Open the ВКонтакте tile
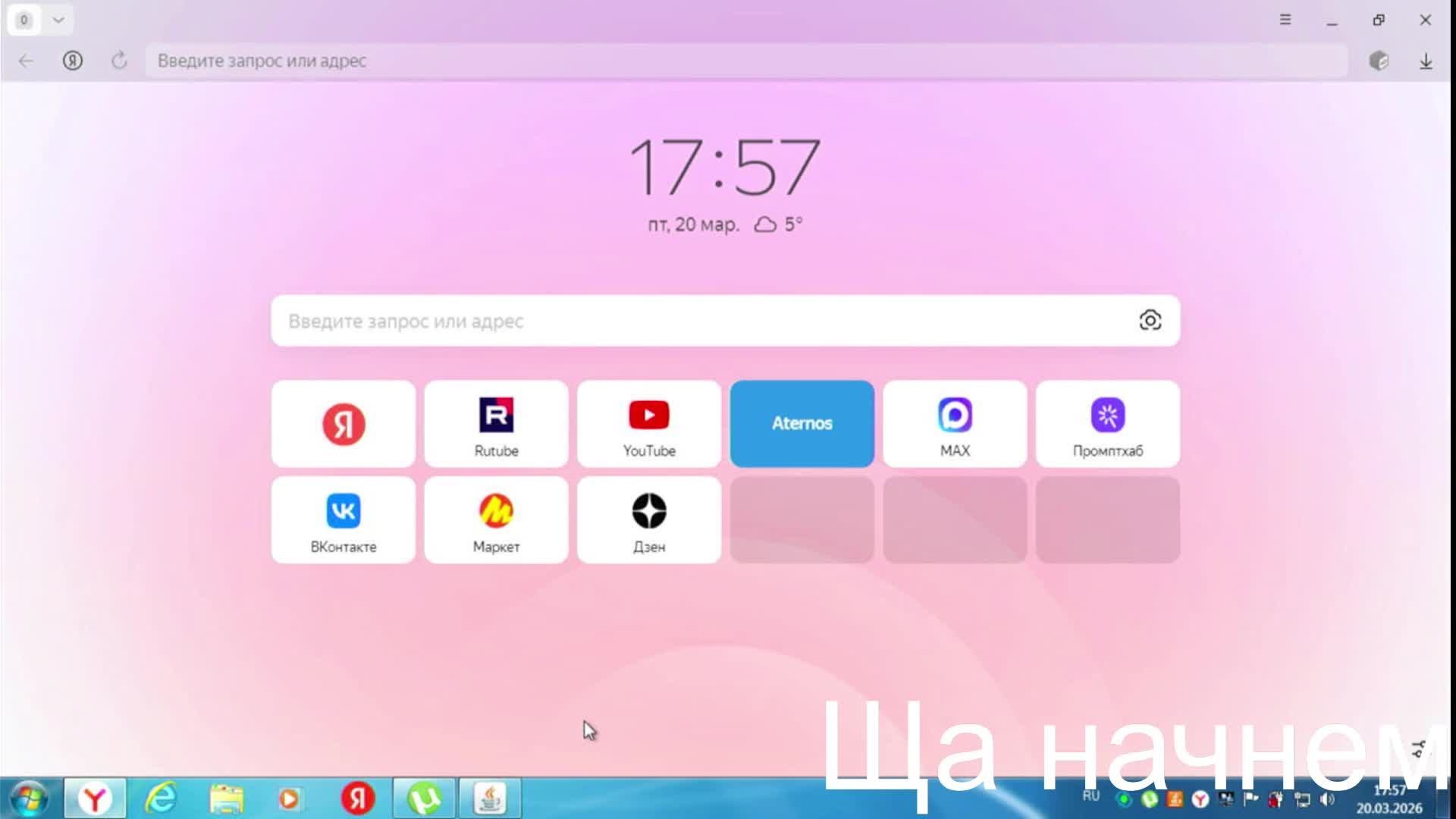Image resolution: width=1456 pixels, height=819 pixels. pyautogui.click(x=343, y=519)
